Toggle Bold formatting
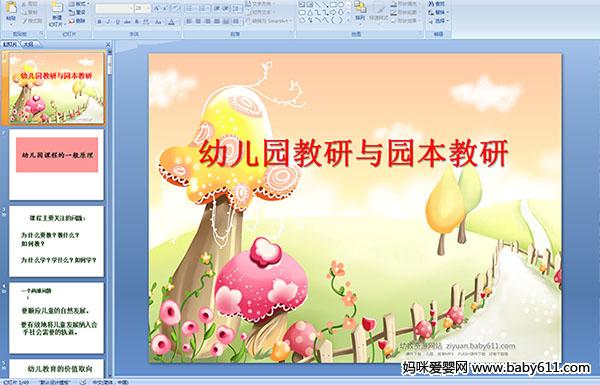 [99, 22]
